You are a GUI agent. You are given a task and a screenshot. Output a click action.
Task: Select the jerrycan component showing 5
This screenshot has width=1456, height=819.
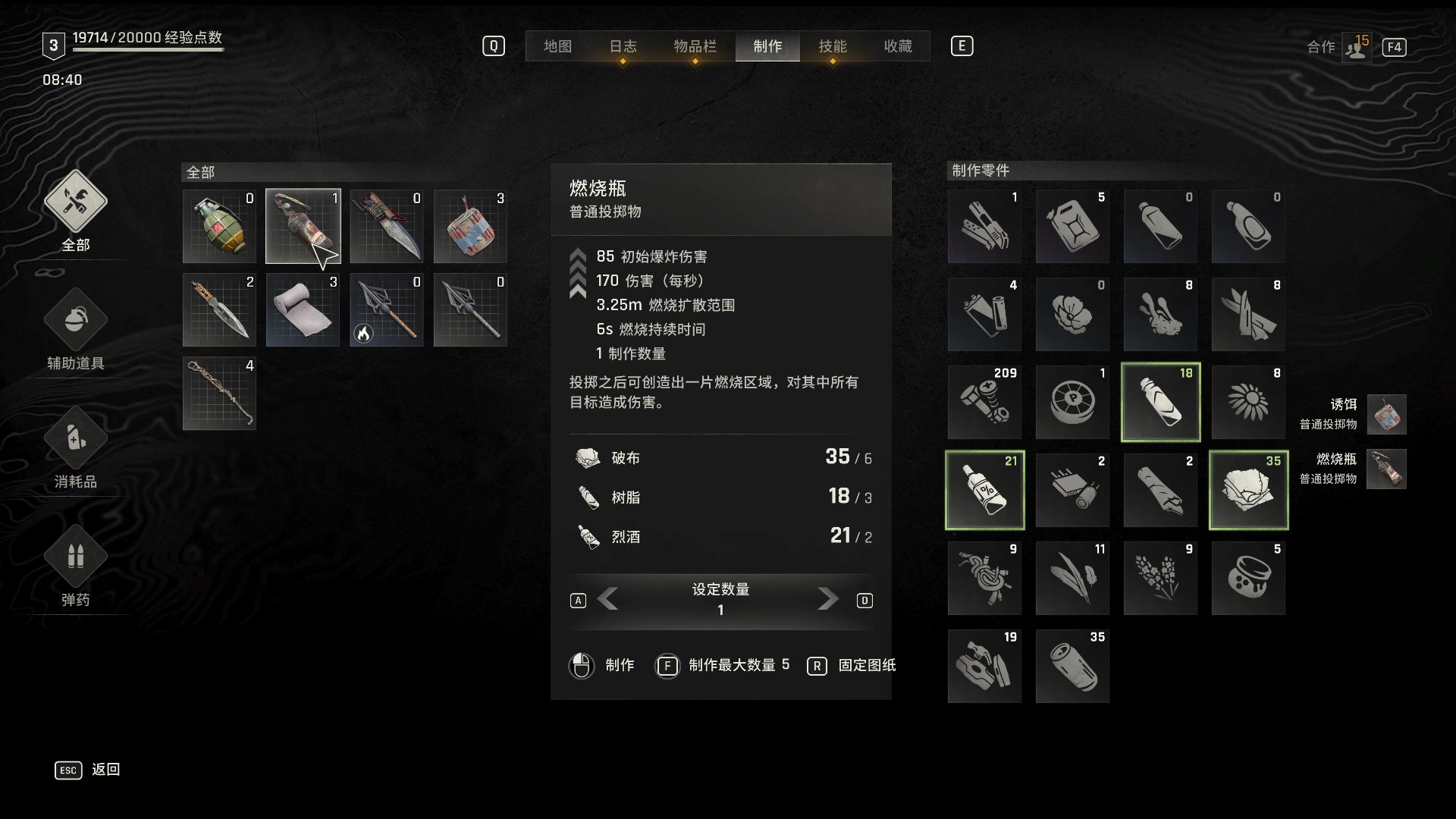(1072, 226)
